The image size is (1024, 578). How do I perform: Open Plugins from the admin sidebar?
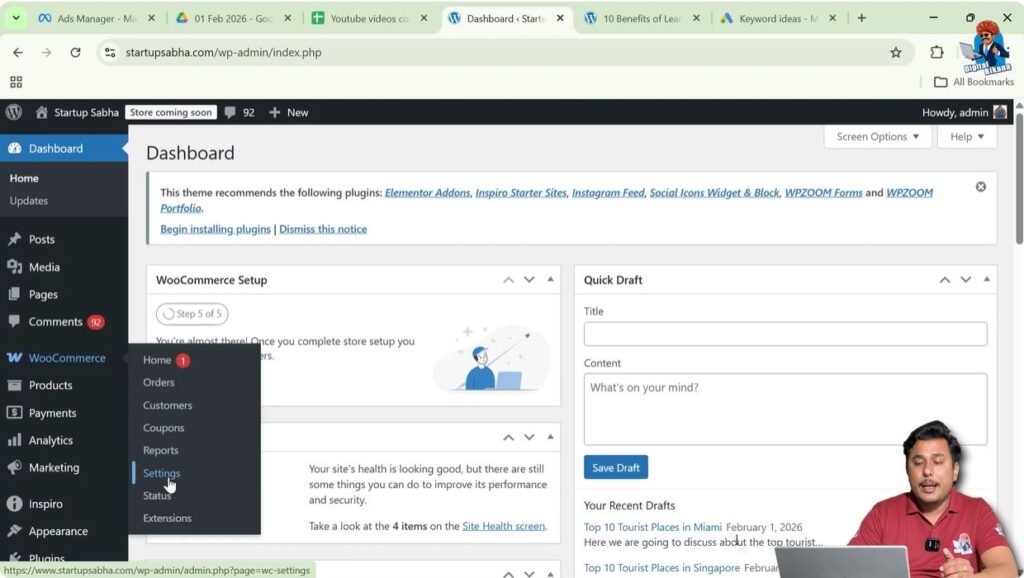coord(46,556)
